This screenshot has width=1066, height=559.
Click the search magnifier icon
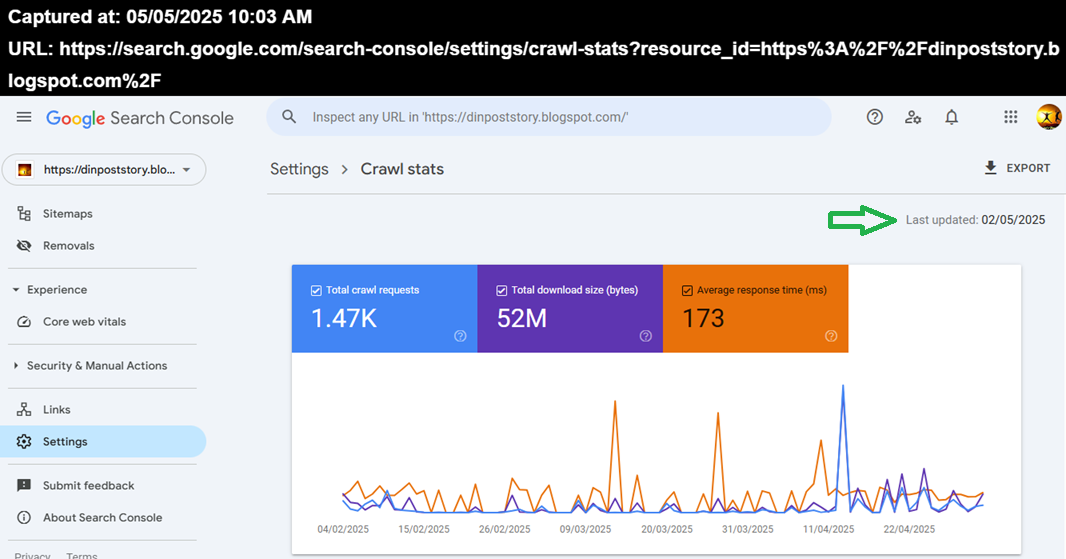tap(289, 117)
